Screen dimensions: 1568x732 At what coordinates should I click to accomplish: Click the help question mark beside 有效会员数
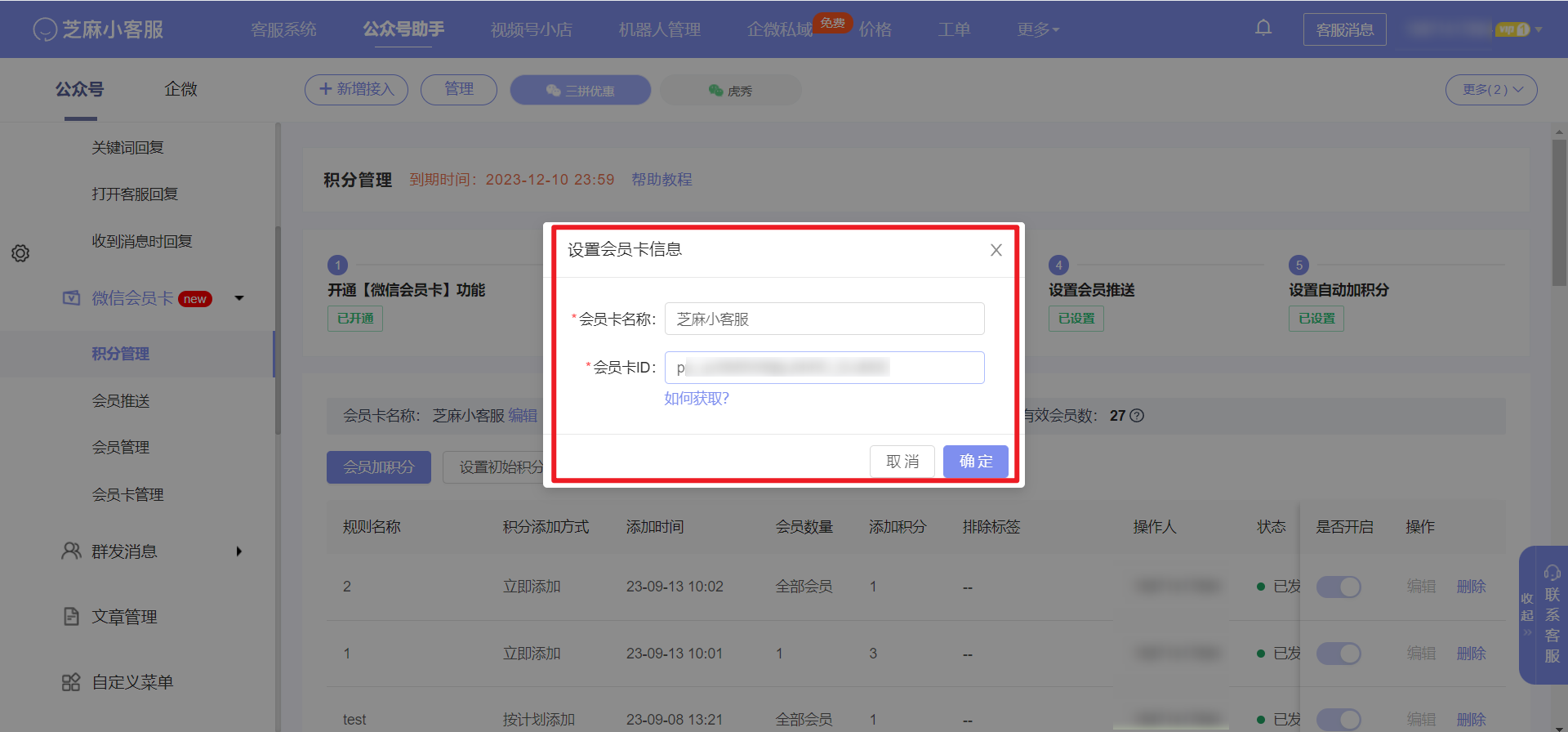tap(1137, 416)
